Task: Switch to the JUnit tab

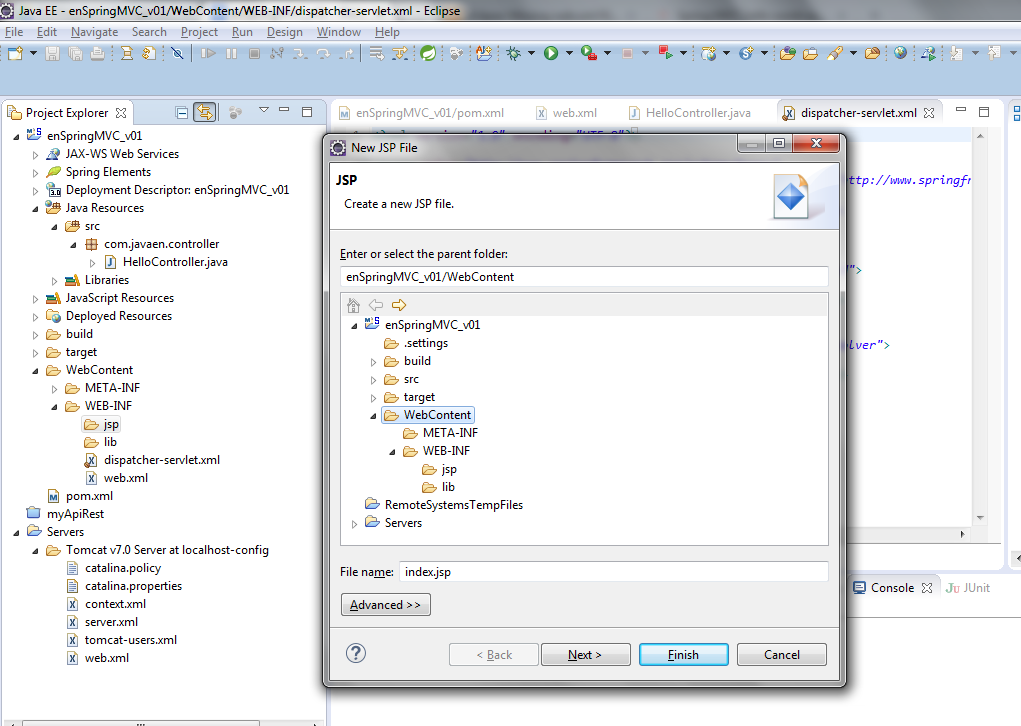Action: (x=968, y=588)
